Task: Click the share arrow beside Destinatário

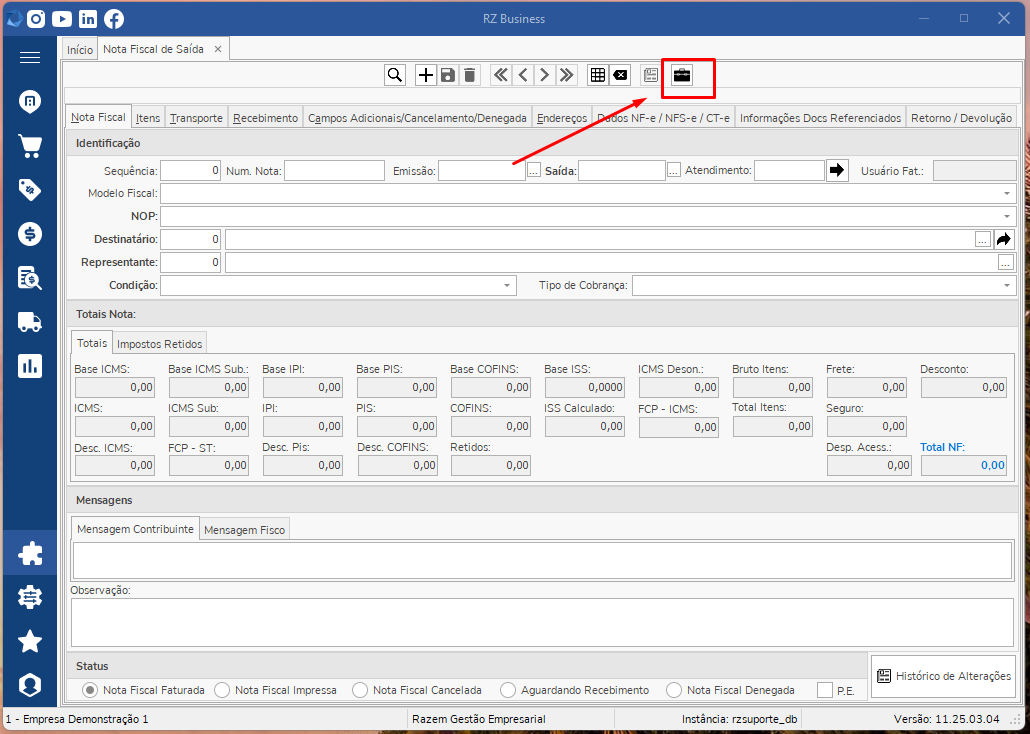Action: click(x=1003, y=239)
